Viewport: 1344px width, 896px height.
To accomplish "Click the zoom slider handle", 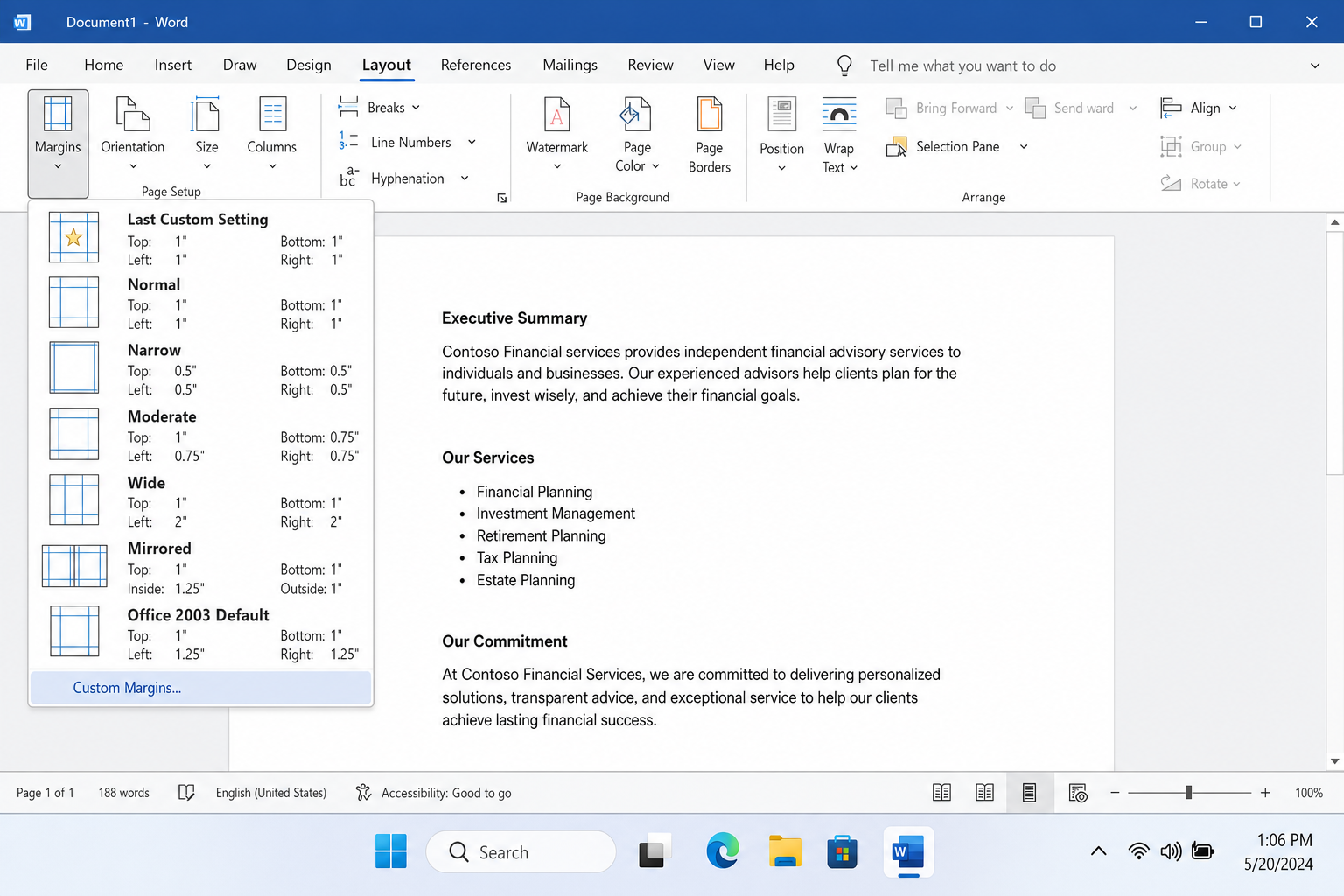I will [1188, 793].
